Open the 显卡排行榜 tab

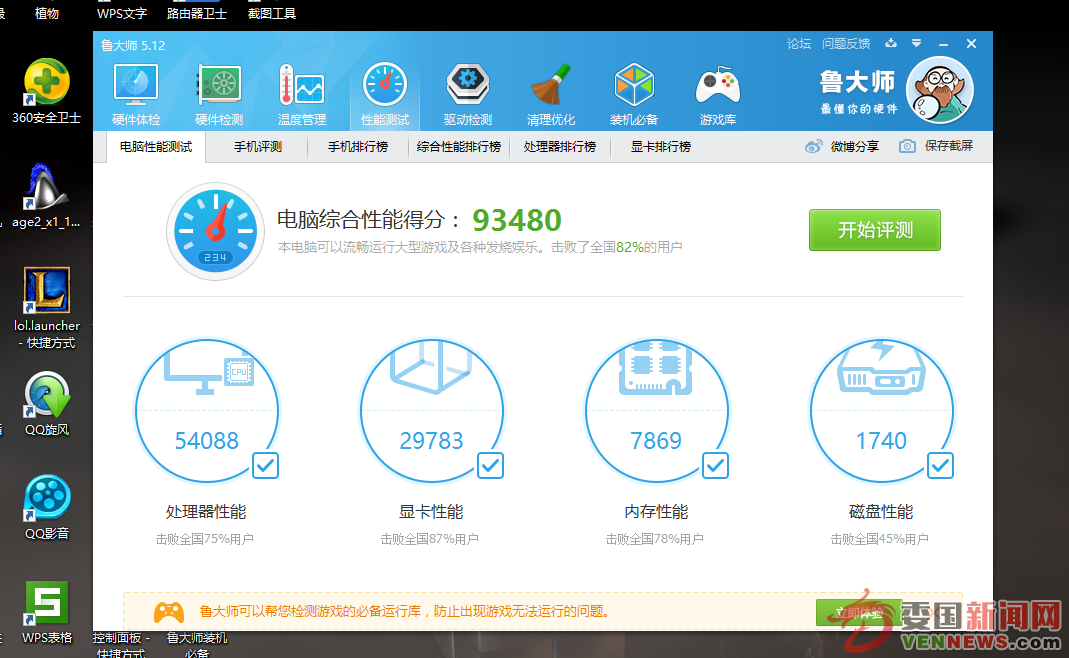click(661, 147)
